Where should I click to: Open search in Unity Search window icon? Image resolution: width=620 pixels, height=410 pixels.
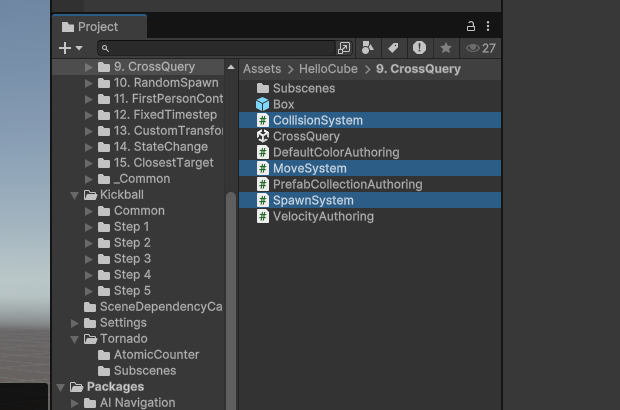point(344,48)
